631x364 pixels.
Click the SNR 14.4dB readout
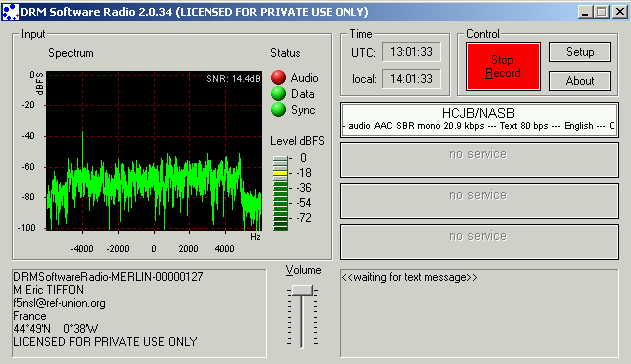pyautogui.click(x=233, y=79)
